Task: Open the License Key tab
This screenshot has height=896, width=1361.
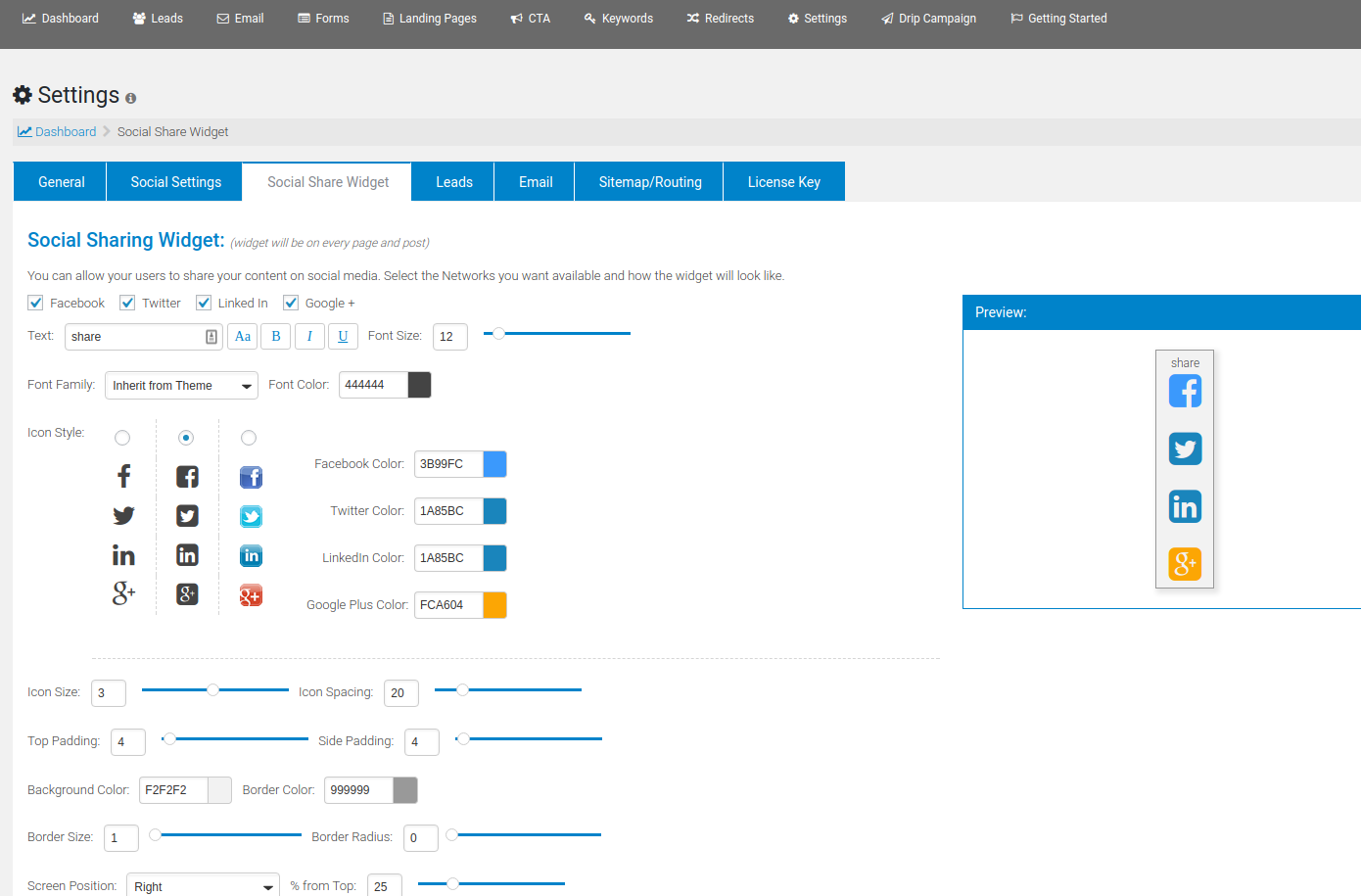Action: coord(783,182)
